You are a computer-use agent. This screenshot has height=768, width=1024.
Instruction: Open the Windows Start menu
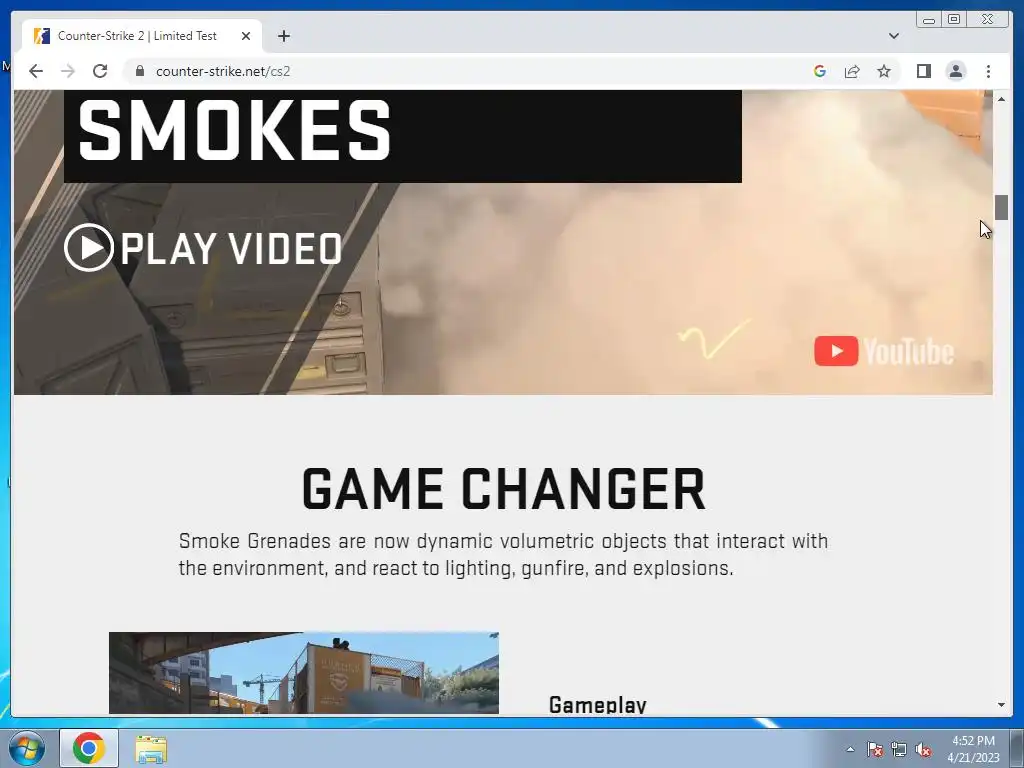point(27,748)
